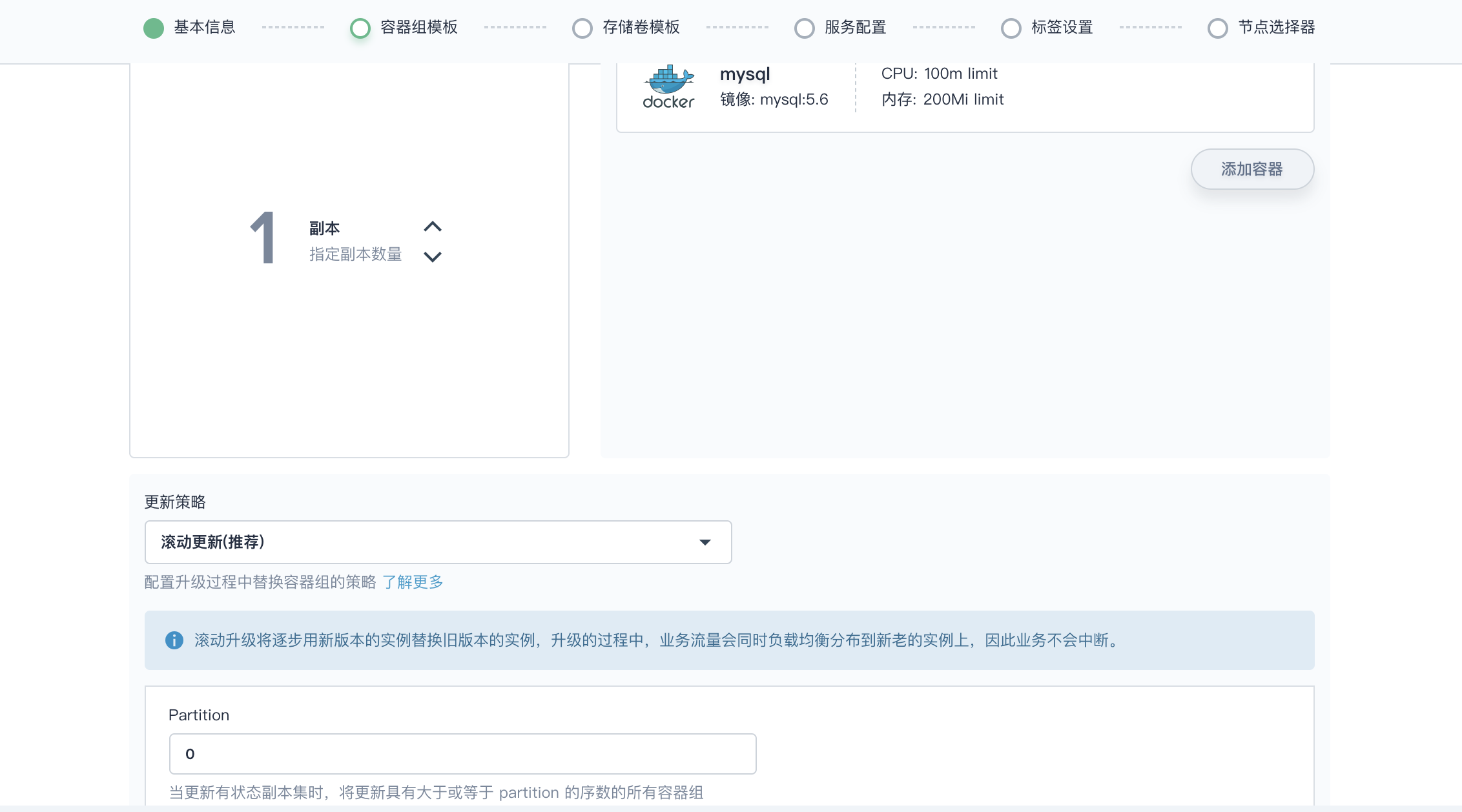Open the 了解更多 link
The height and width of the screenshot is (812, 1462).
[x=413, y=582]
